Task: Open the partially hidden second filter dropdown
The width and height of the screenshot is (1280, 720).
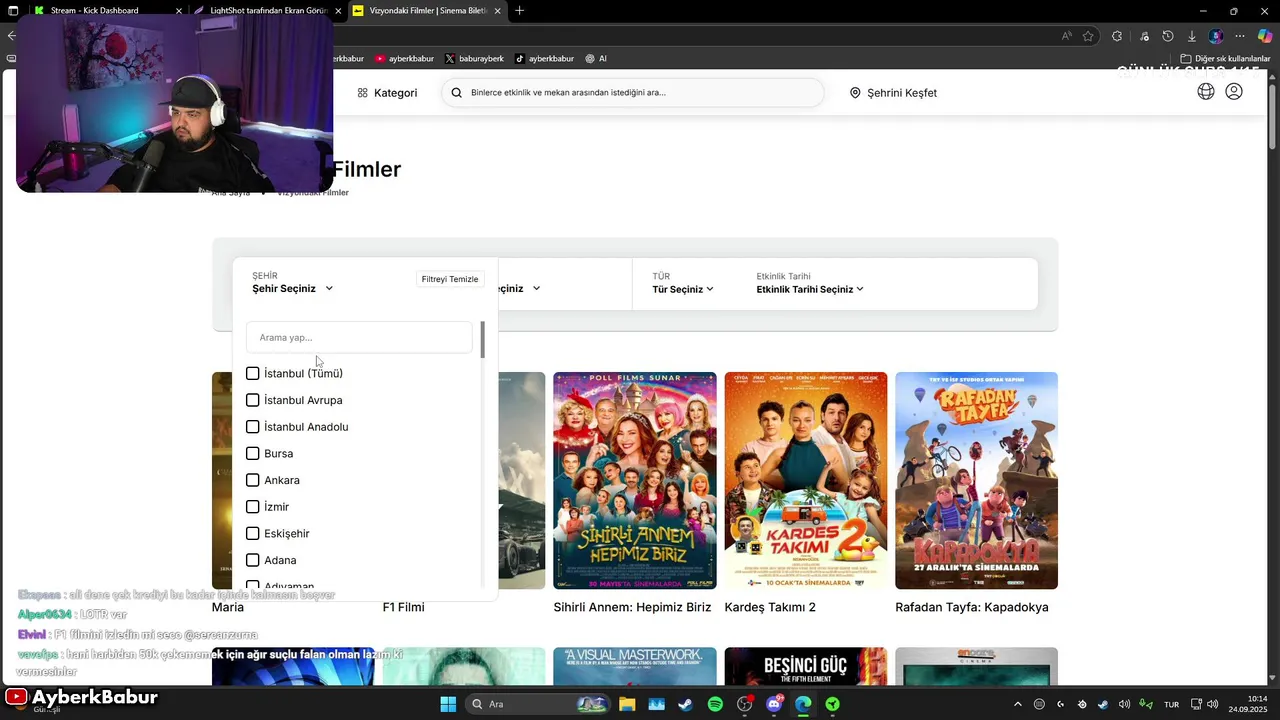Action: point(520,288)
